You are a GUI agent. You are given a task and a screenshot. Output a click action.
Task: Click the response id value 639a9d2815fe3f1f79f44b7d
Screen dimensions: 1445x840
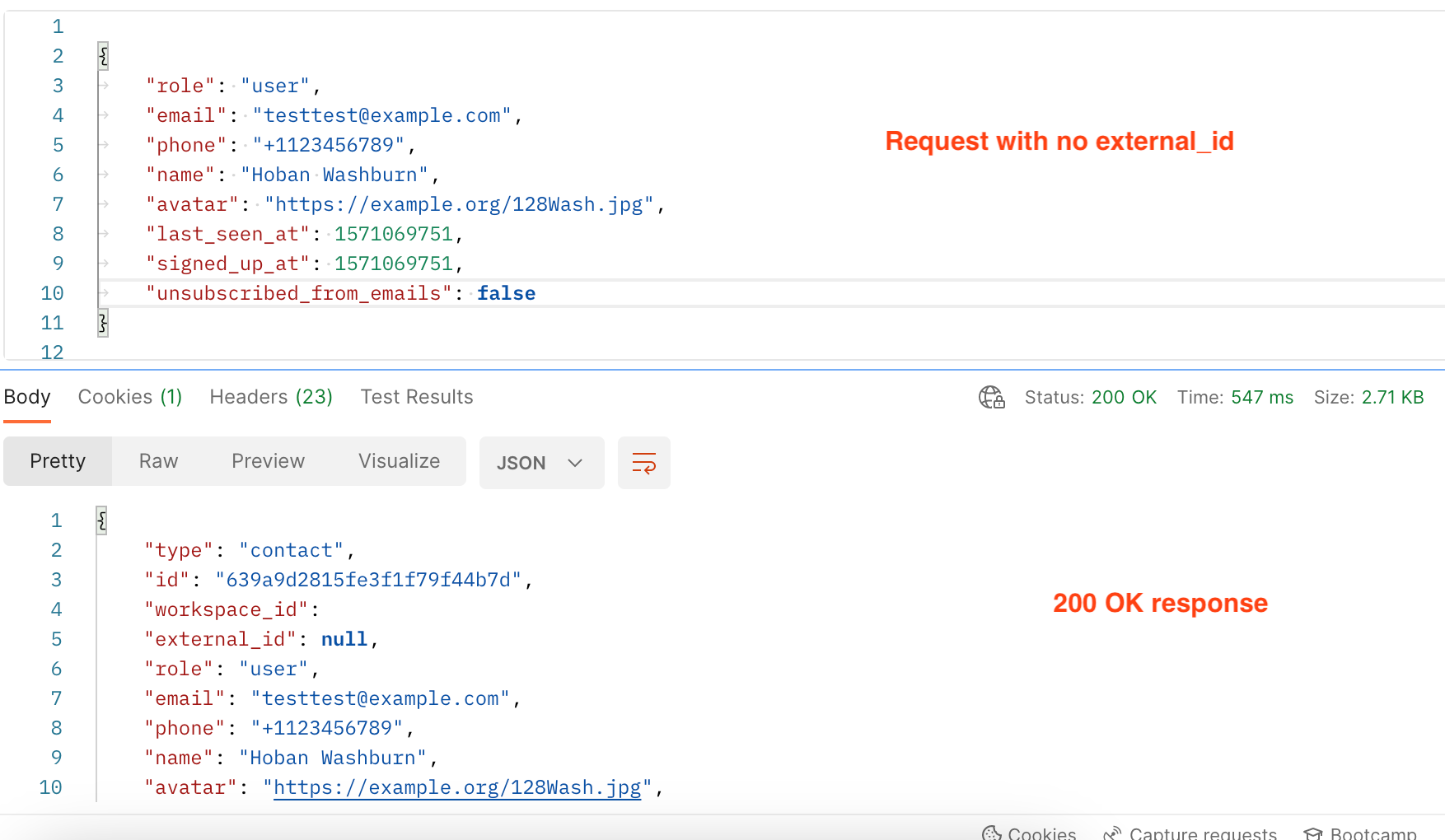tap(369, 580)
